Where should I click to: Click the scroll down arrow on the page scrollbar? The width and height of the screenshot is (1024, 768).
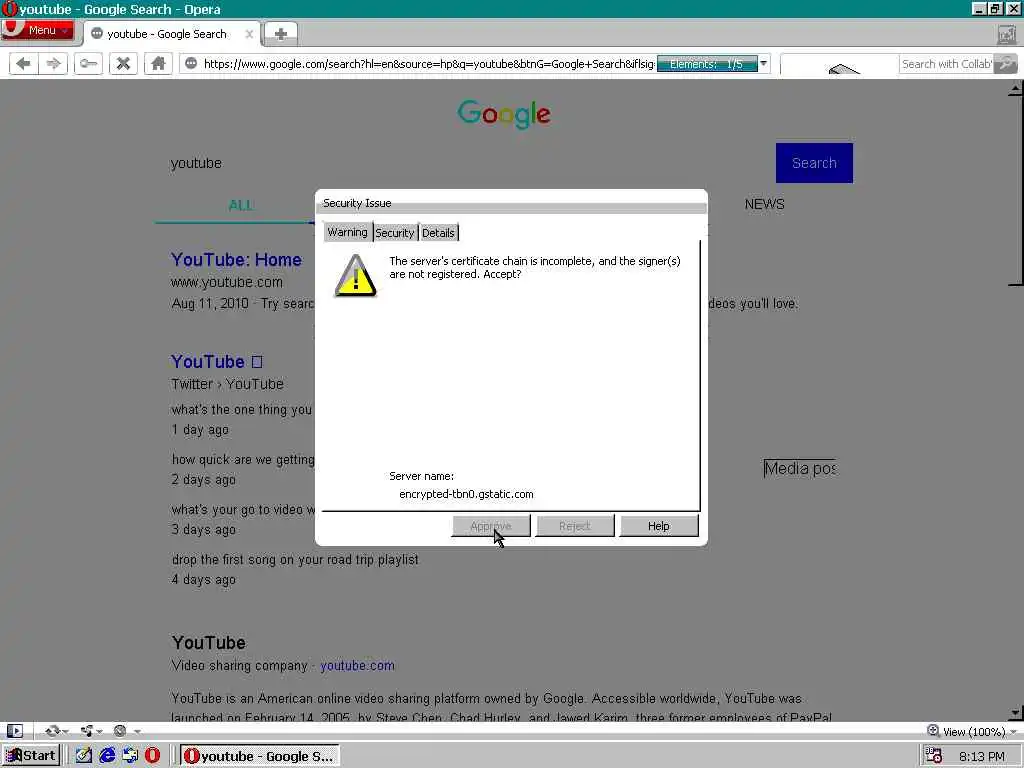[1016, 713]
